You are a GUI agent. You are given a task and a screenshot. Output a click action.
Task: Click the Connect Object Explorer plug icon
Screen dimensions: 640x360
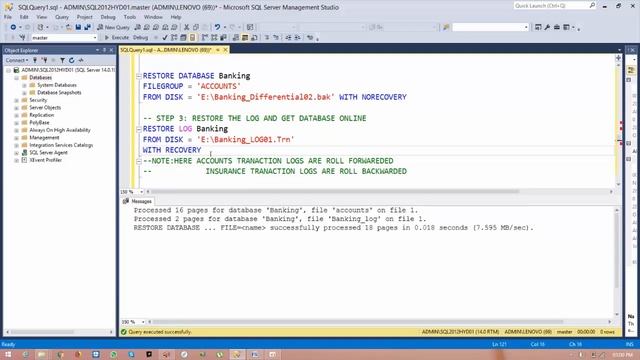[x=35, y=60]
